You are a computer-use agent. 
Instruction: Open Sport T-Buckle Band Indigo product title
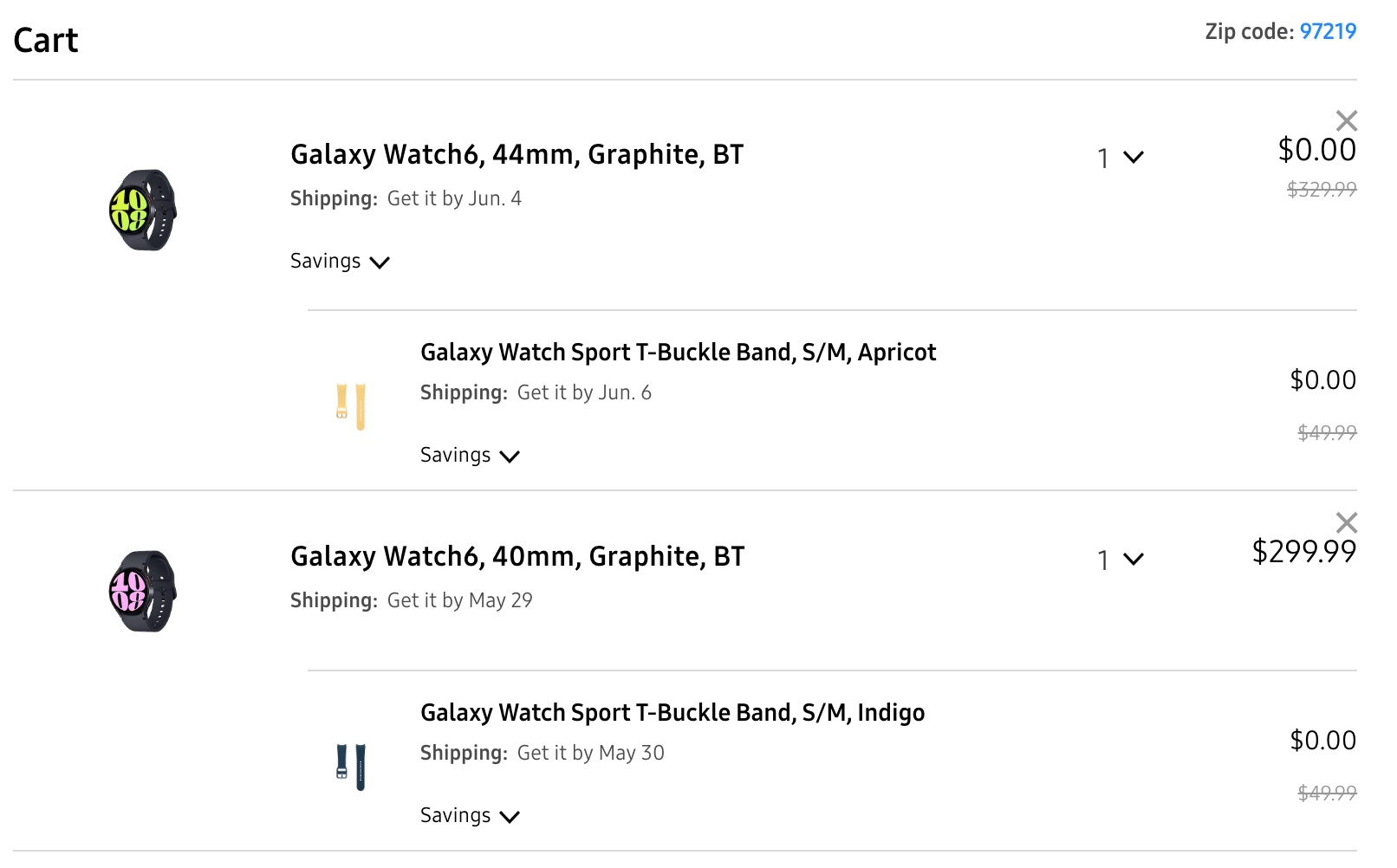pos(673,713)
